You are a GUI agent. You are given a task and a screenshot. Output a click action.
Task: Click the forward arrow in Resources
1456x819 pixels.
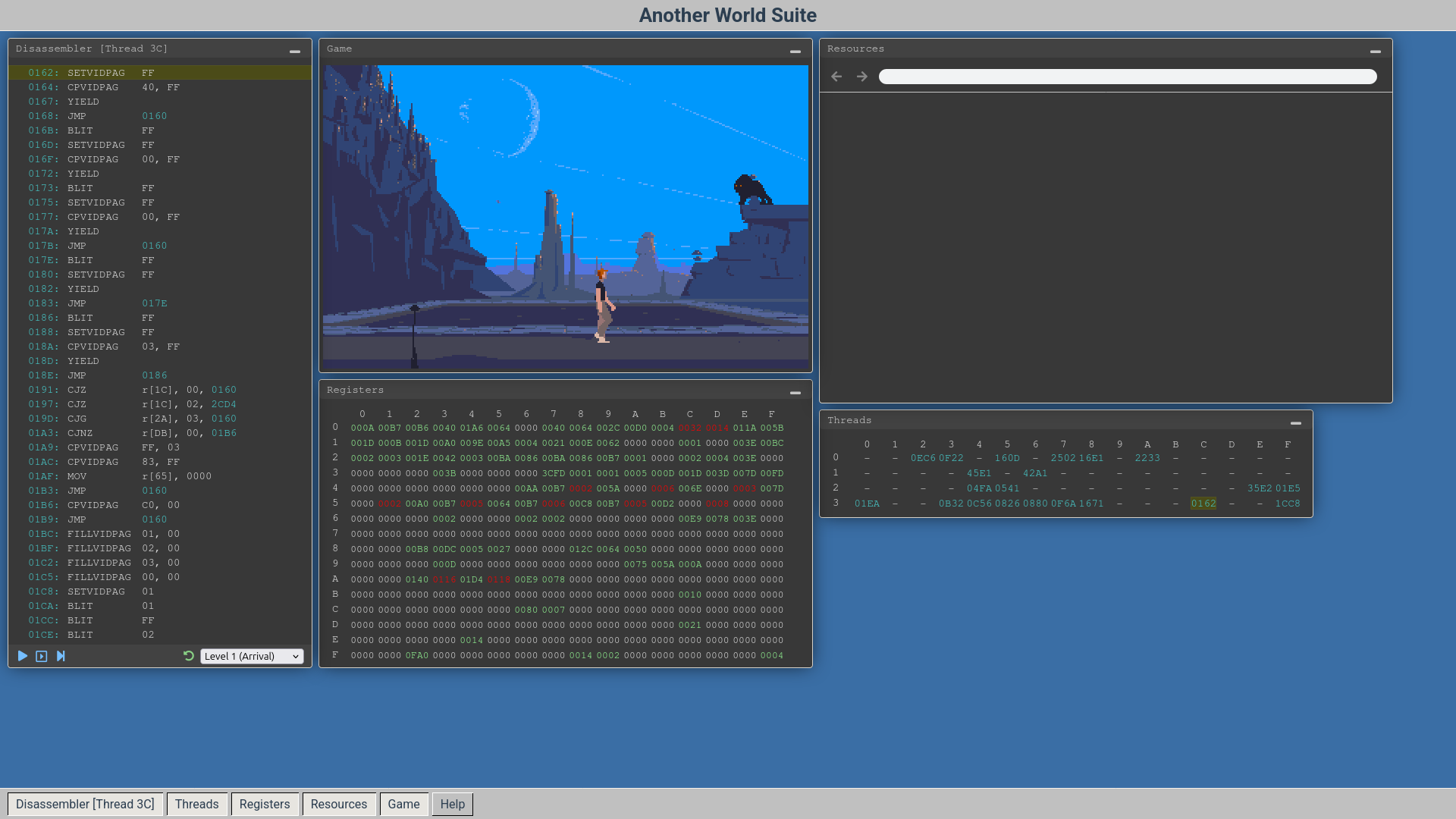[x=862, y=77]
